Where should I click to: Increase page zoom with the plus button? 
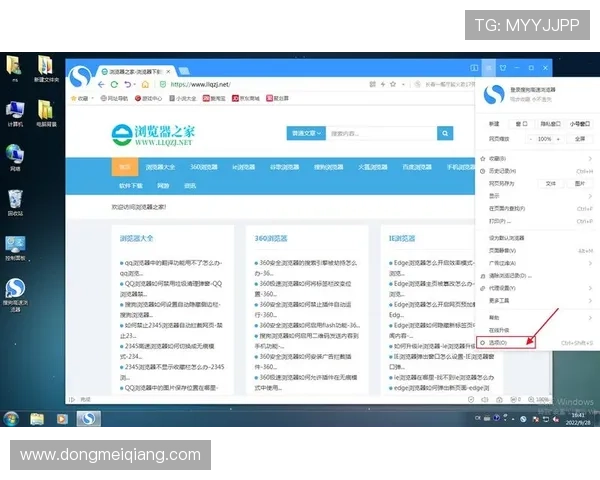(558, 139)
